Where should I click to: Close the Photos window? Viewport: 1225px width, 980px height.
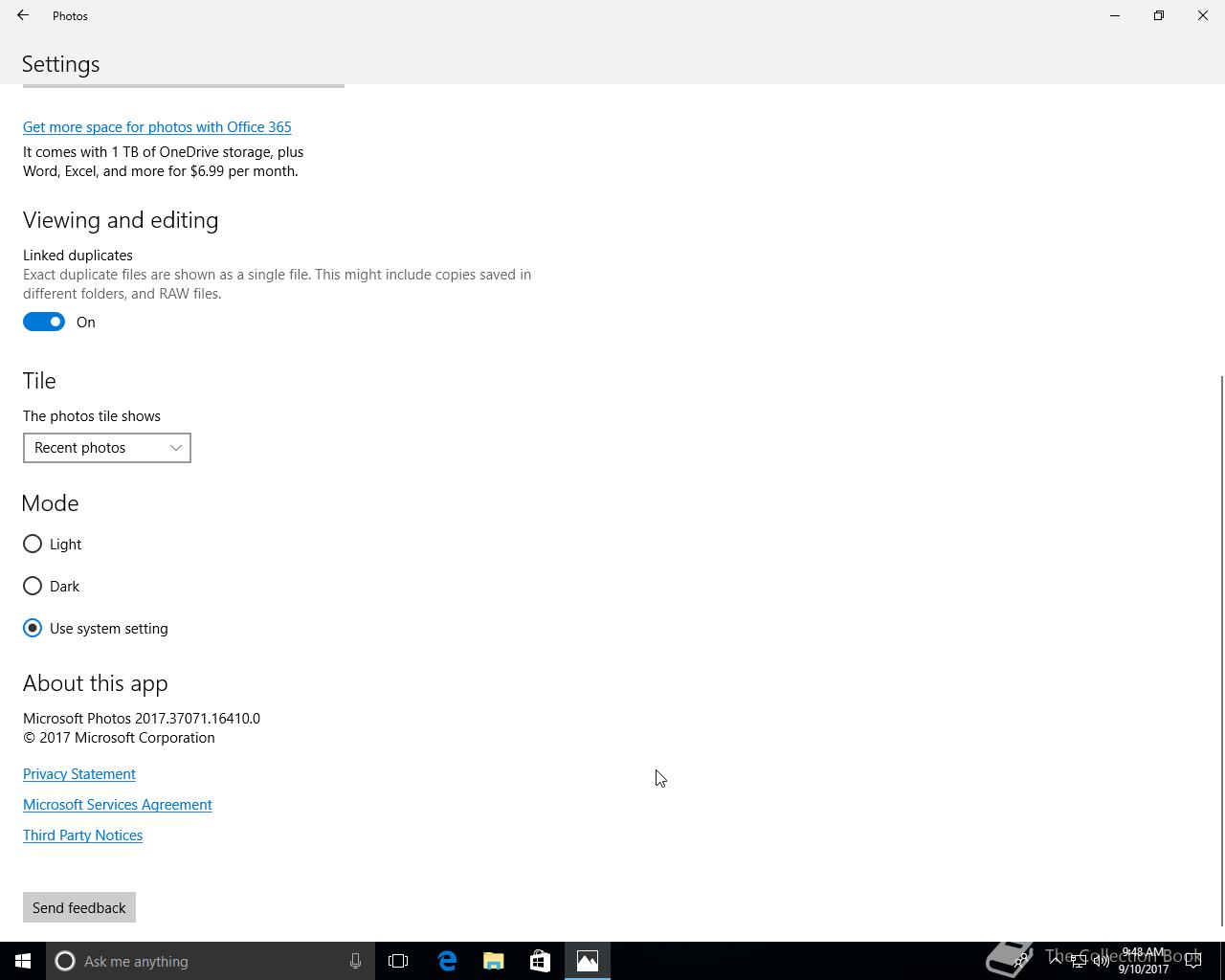pyautogui.click(x=1203, y=15)
